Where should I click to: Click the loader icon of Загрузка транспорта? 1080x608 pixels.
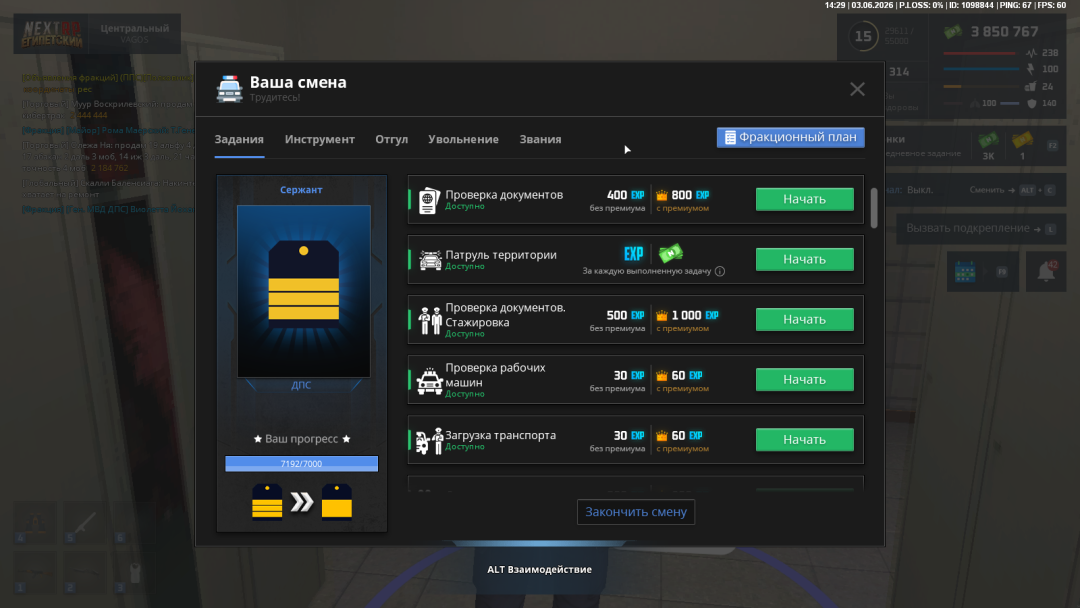[x=430, y=441]
